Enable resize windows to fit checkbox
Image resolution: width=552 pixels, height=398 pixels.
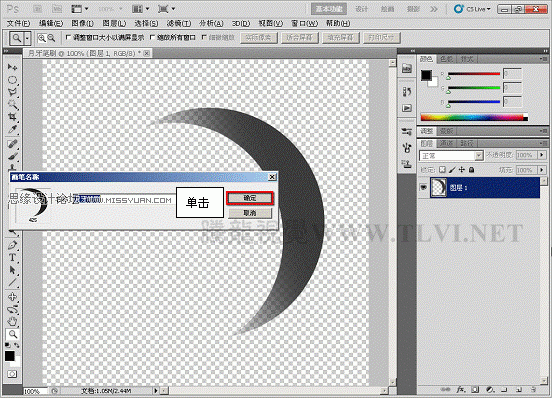68,37
